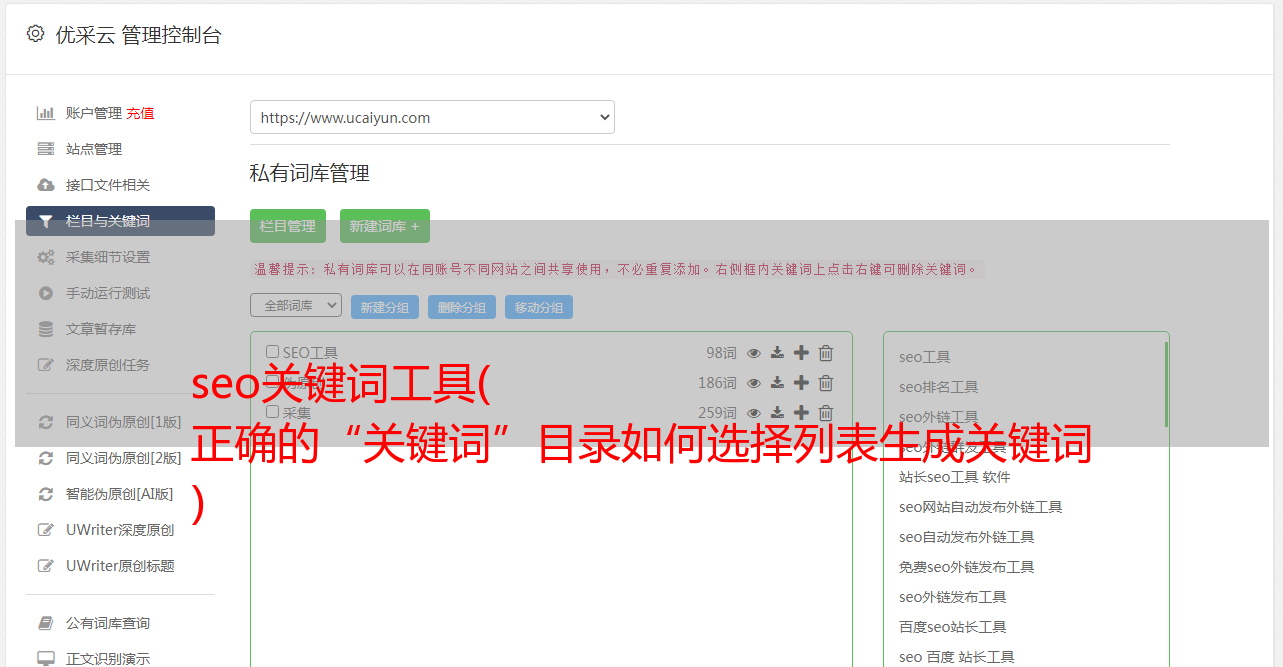
Task: Click the 移动分组 button
Action: coord(539,307)
